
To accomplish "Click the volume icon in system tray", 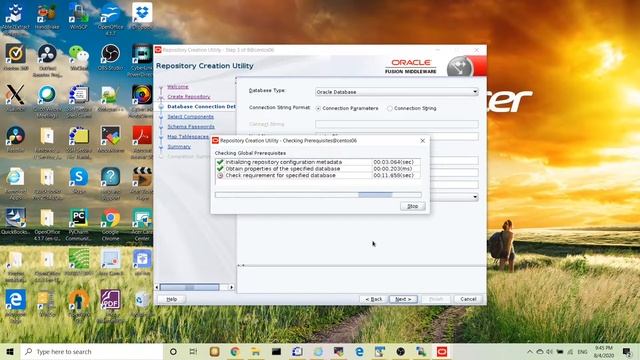I will point(549,351).
